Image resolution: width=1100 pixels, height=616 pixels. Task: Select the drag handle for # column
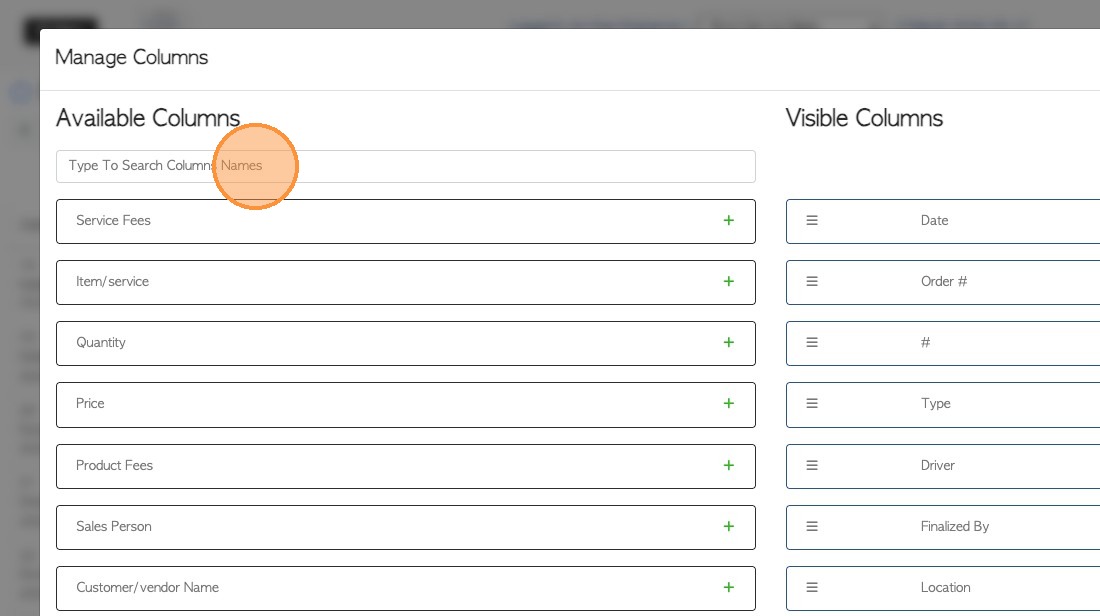pyautogui.click(x=812, y=343)
